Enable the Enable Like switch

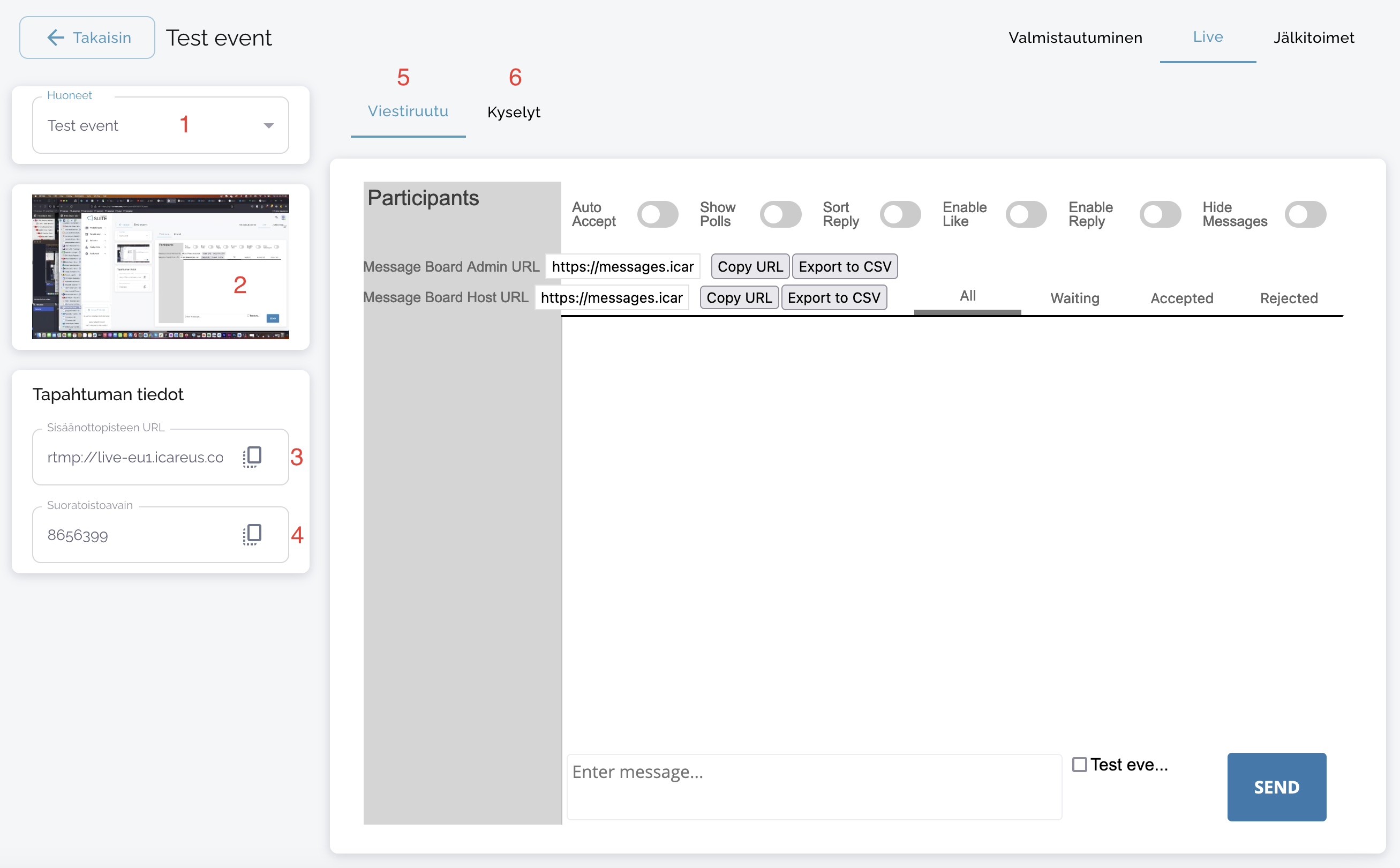[x=1026, y=215]
